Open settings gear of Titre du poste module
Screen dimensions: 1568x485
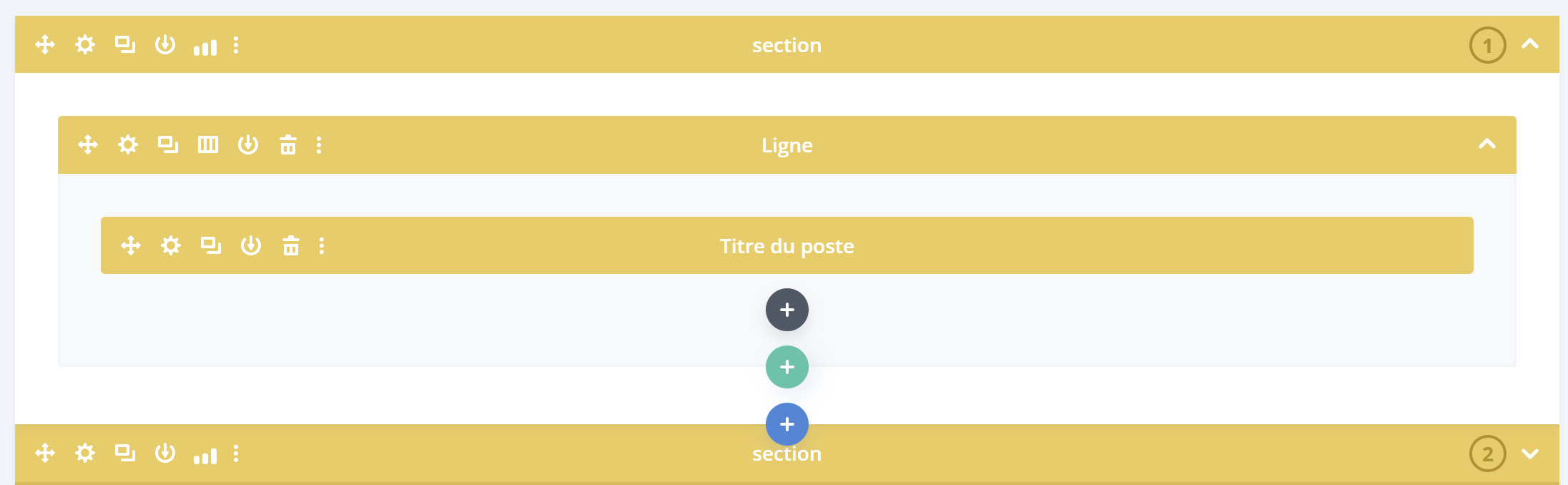click(171, 246)
